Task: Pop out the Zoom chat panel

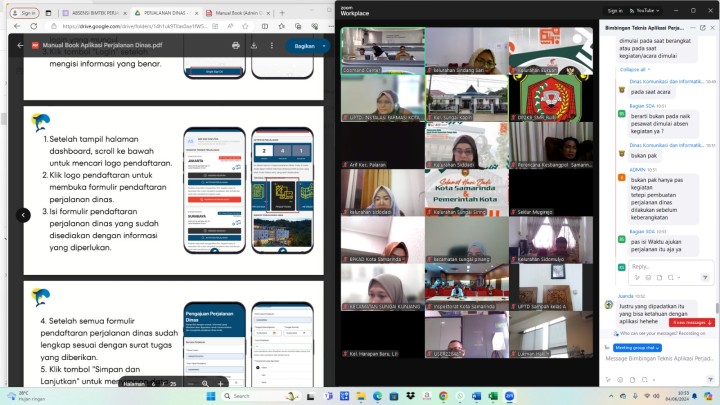Action: tap(703, 28)
